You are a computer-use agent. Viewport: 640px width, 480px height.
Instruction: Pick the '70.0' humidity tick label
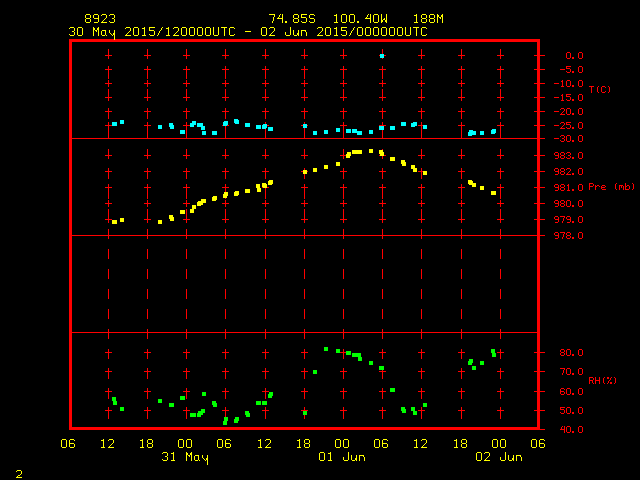click(x=571, y=372)
